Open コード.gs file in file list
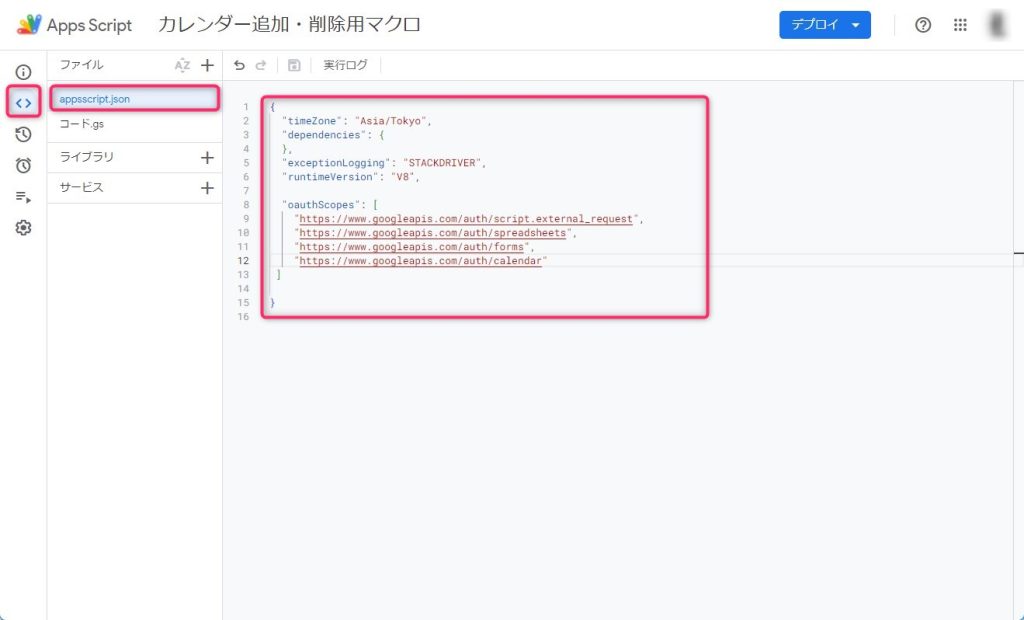This screenshot has height=620, width=1024. tap(81, 124)
